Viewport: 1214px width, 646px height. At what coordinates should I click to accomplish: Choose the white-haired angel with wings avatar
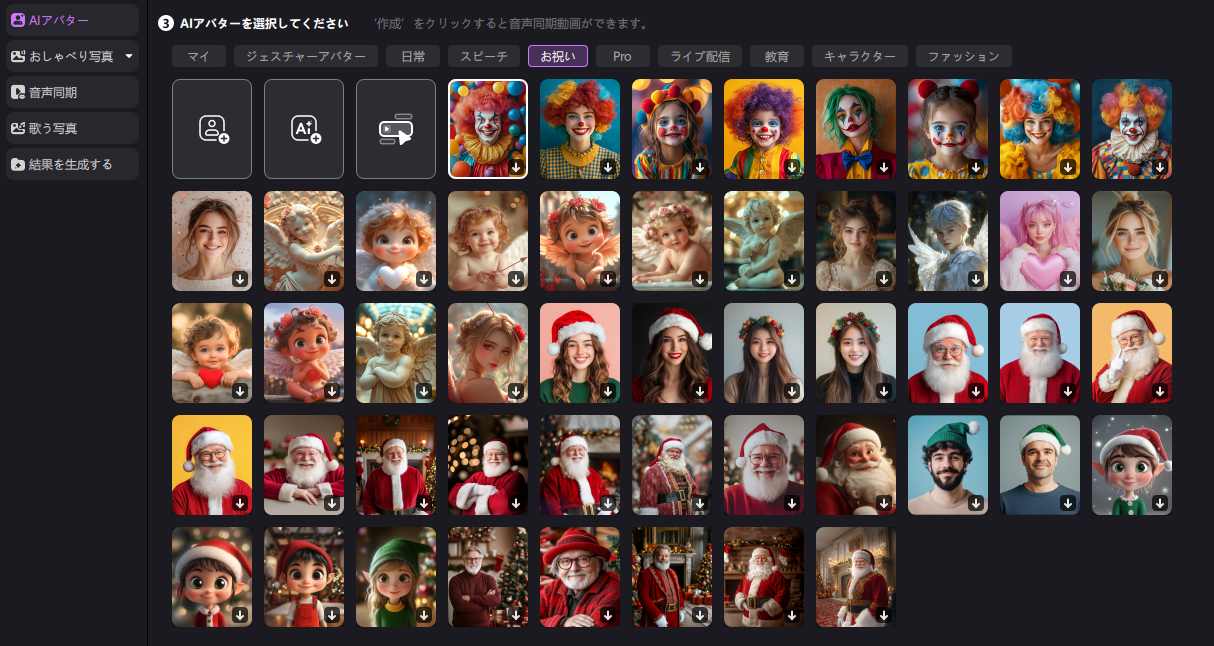tap(947, 240)
